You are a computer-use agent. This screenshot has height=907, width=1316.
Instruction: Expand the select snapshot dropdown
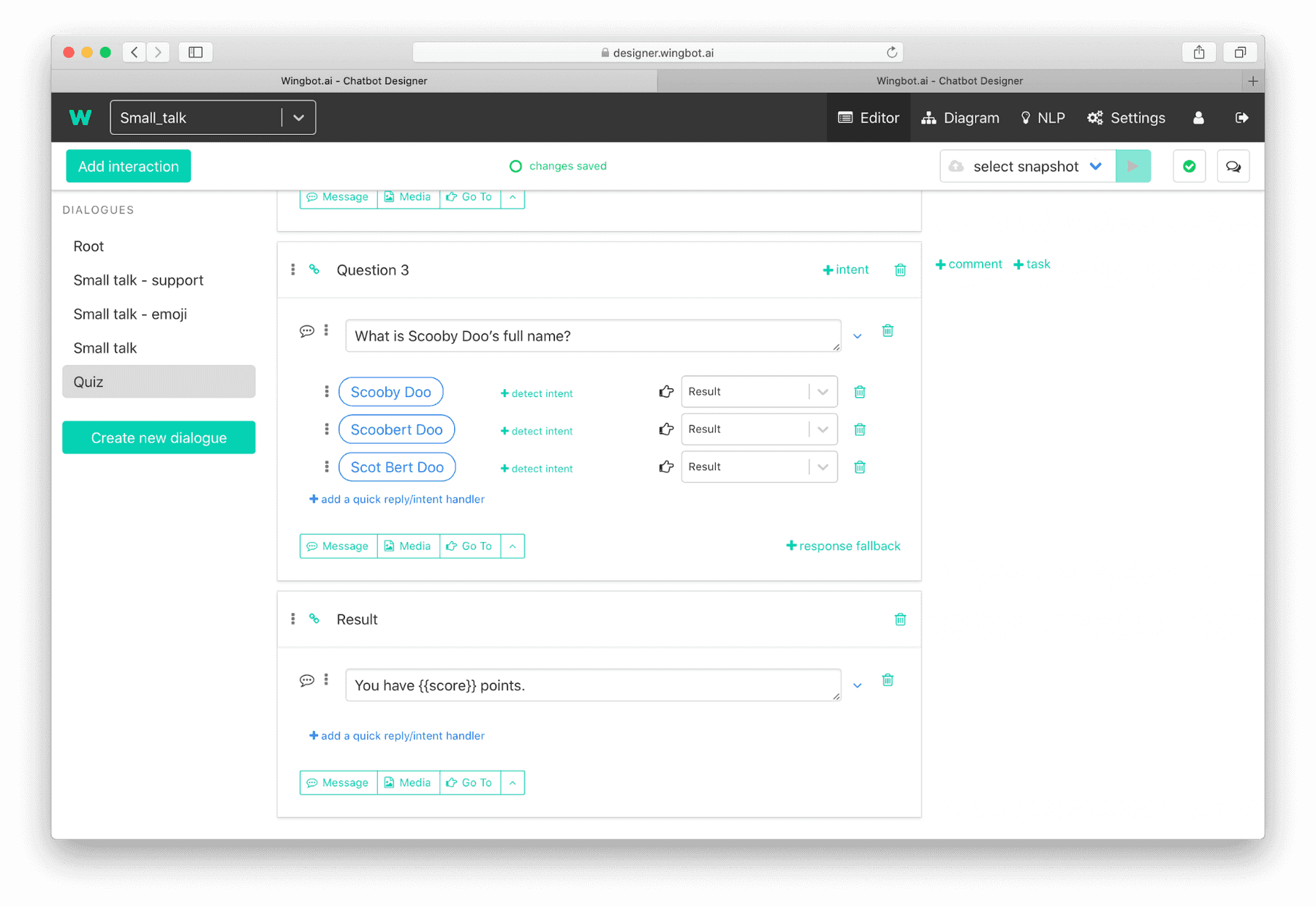[x=1096, y=166]
